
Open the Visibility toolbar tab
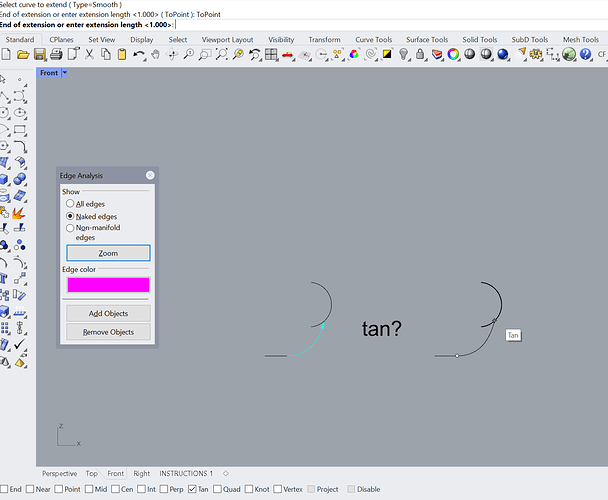click(x=281, y=40)
